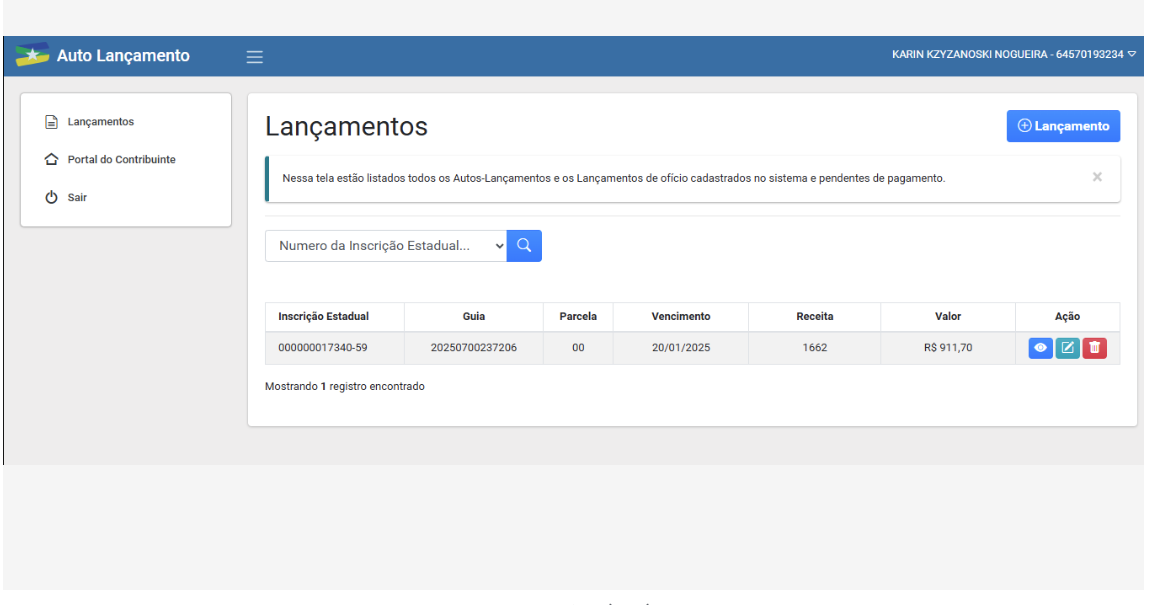Dismiss the info message banner
The image size is (1160, 605).
(1097, 177)
